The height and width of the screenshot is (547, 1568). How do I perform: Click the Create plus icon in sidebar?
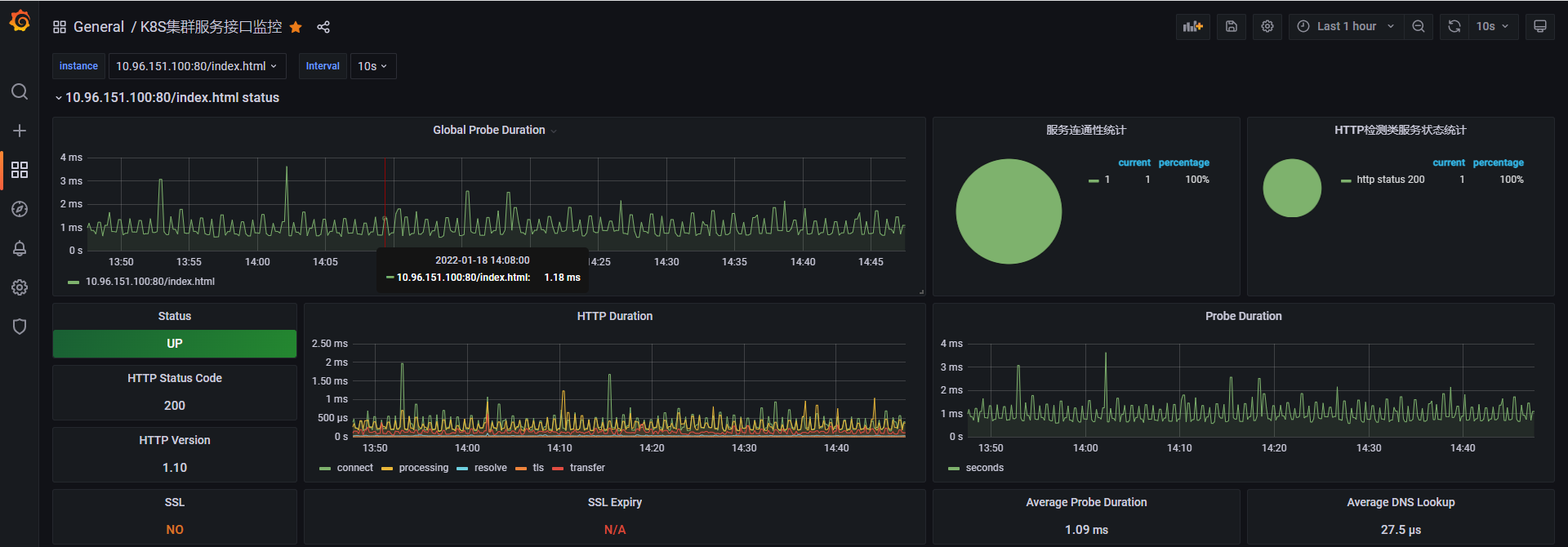click(x=20, y=131)
